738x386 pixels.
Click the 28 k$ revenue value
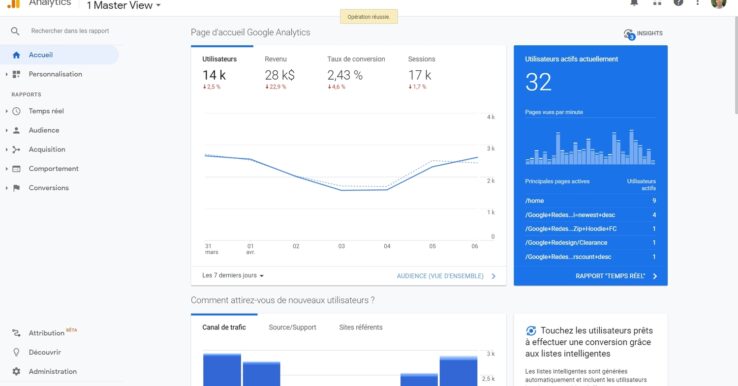coord(280,75)
